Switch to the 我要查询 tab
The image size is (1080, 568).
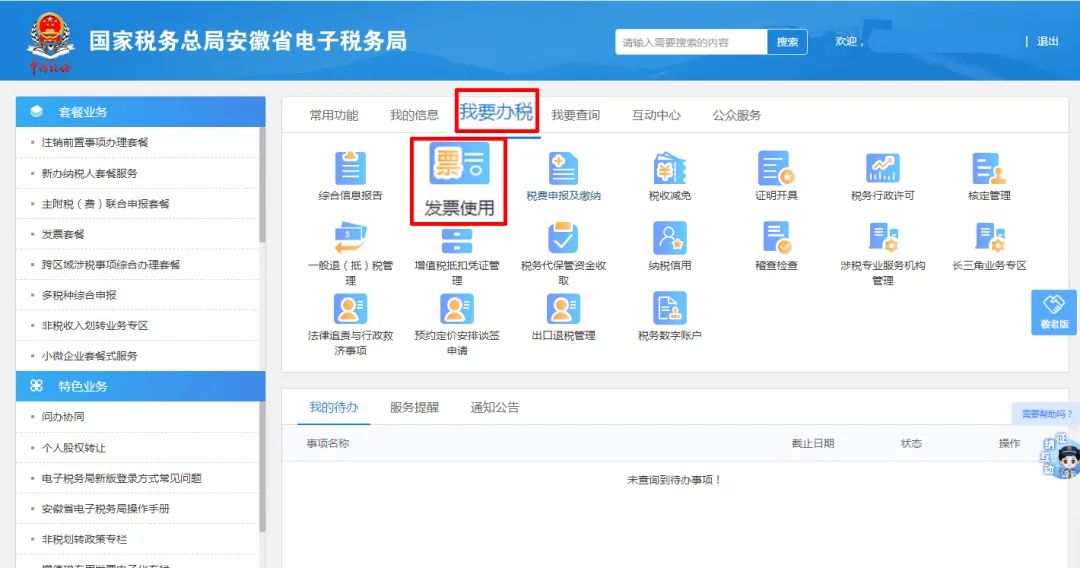point(576,115)
